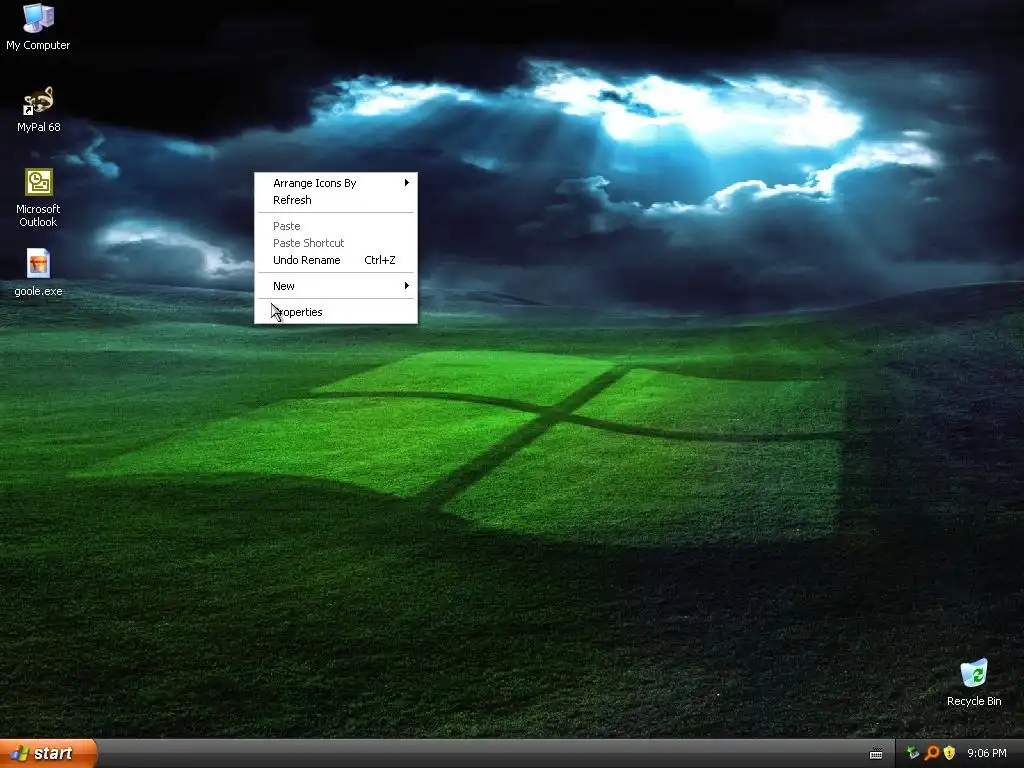Click the Safely Remove Hardware tray icon
The height and width of the screenshot is (768, 1024).
912,753
